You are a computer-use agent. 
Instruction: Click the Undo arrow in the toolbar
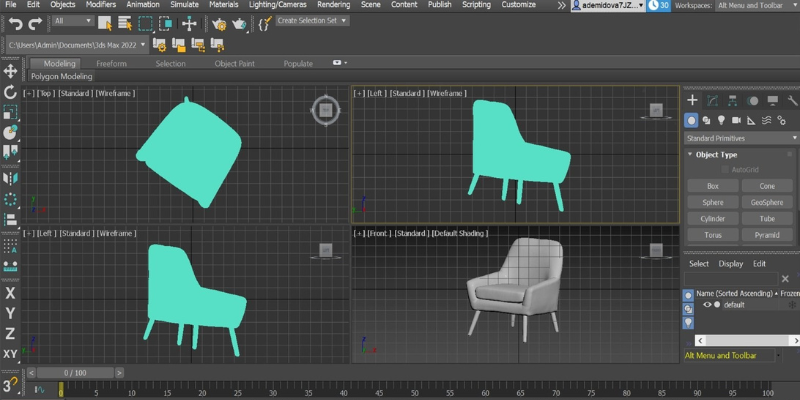pyautogui.click(x=15, y=23)
